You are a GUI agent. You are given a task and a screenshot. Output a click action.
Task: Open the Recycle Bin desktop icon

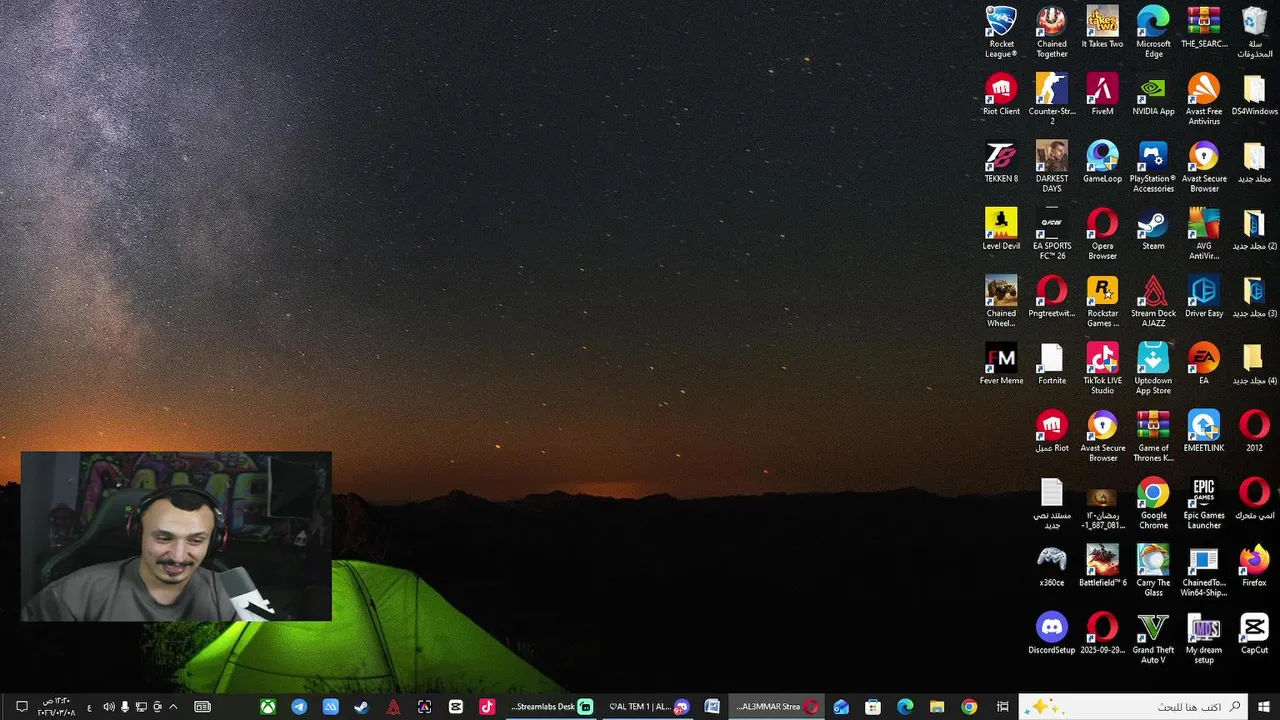[1255, 31]
